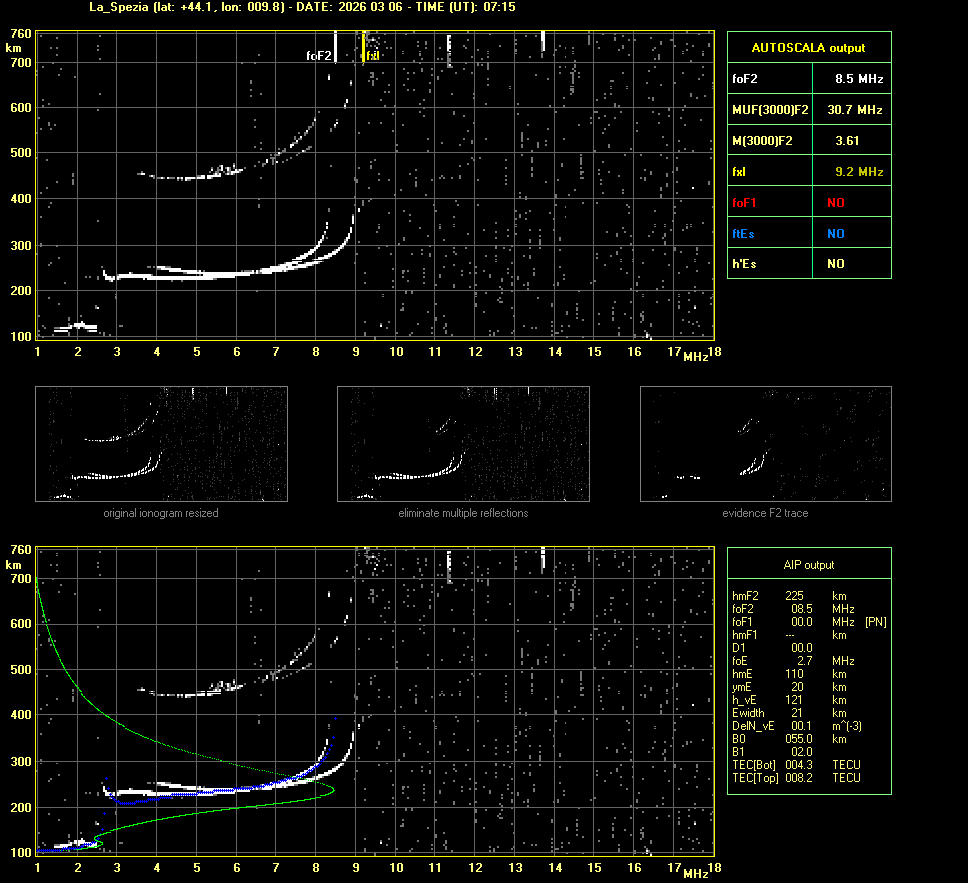968x883 pixels.
Task: Click the green profile peak in bottom ionogram
Action: pyautogui.click(x=331, y=790)
